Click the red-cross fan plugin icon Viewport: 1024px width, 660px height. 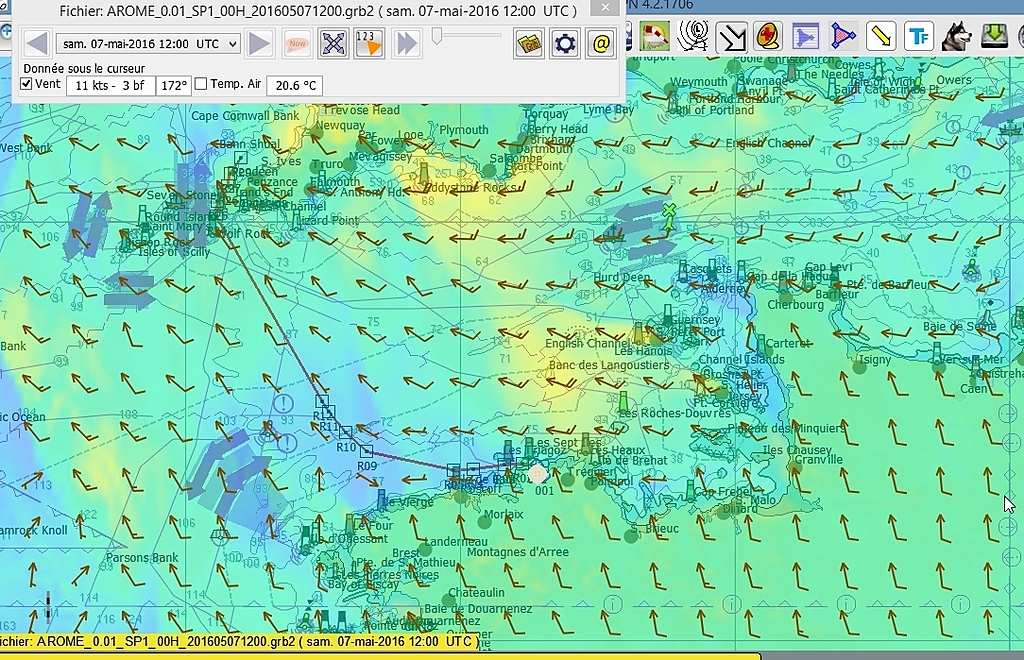(768, 36)
